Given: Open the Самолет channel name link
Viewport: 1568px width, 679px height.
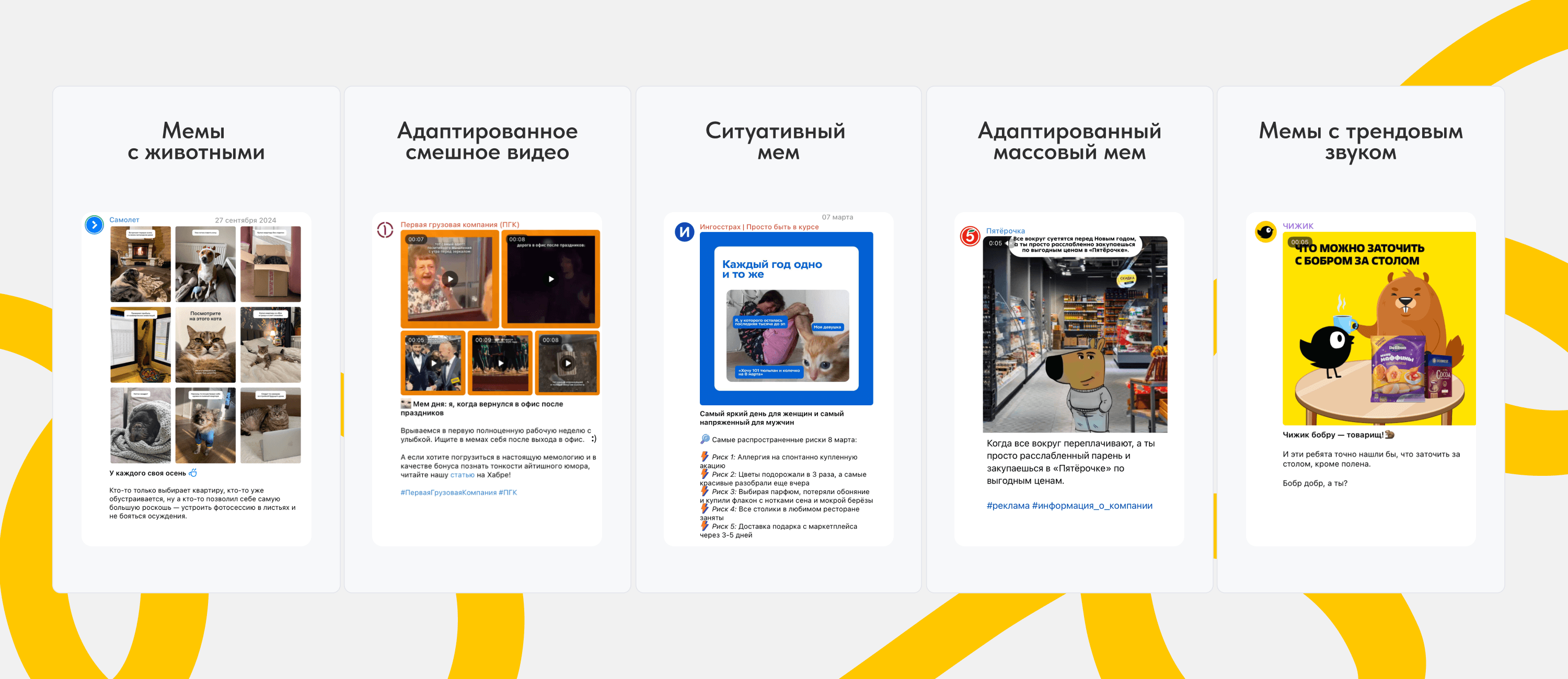Looking at the screenshot, I should click(124, 220).
